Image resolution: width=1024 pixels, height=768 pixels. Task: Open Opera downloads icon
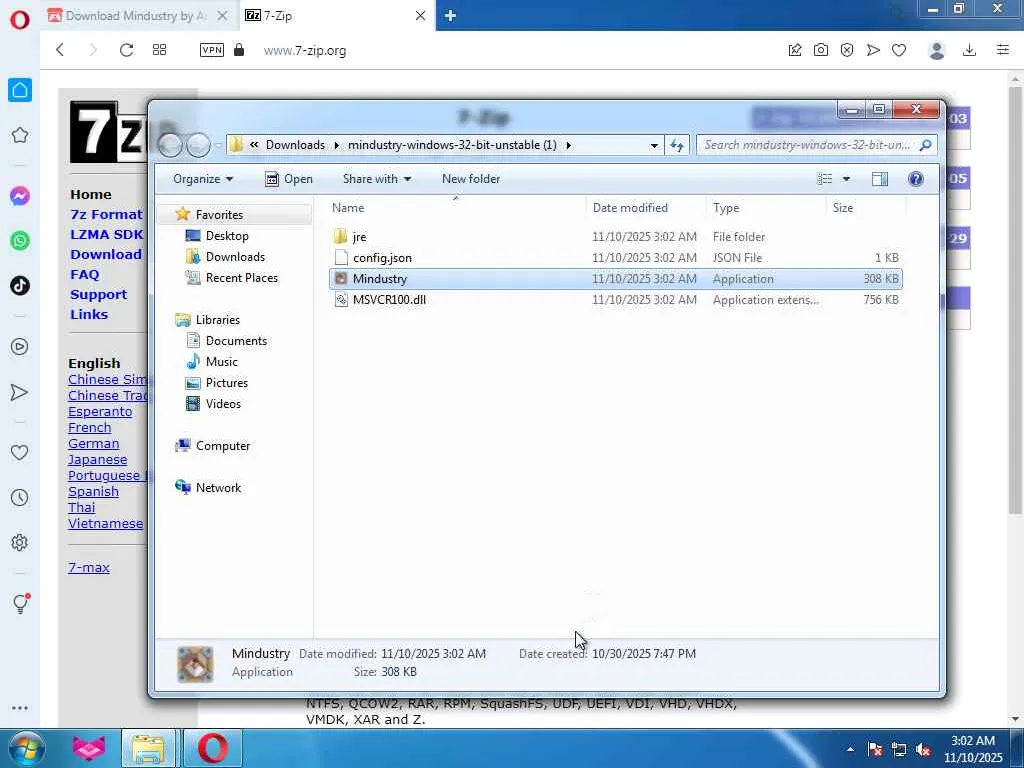coord(970,50)
